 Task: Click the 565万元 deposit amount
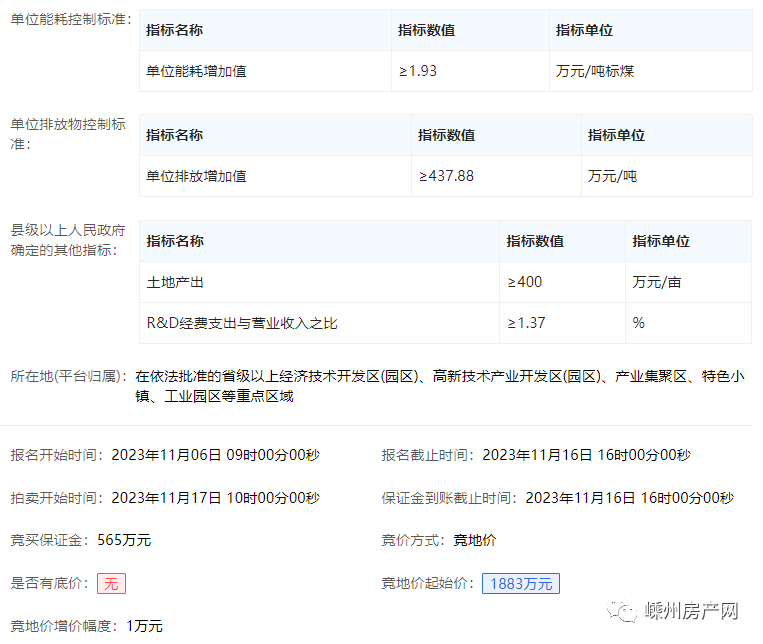pyautogui.click(x=124, y=540)
